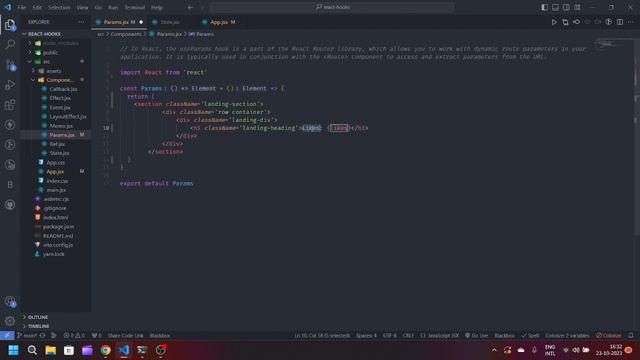Click the react-hooks command center search box
The width and height of the screenshot is (640, 360).
(x=332, y=7)
